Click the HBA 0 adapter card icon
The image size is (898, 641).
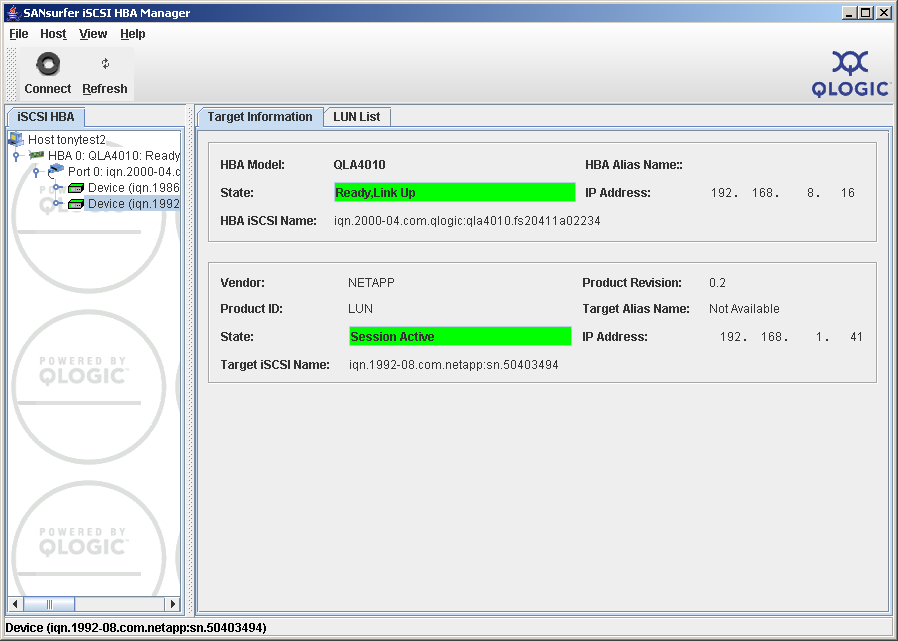pyautogui.click(x=37, y=156)
